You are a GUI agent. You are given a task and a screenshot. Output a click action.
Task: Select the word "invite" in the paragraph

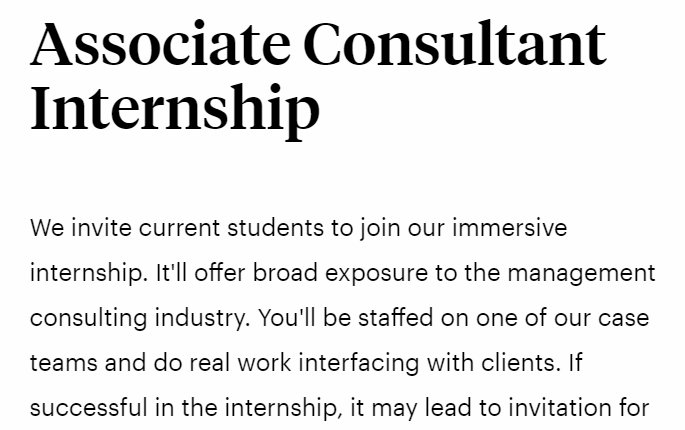(x=101, y=228)
